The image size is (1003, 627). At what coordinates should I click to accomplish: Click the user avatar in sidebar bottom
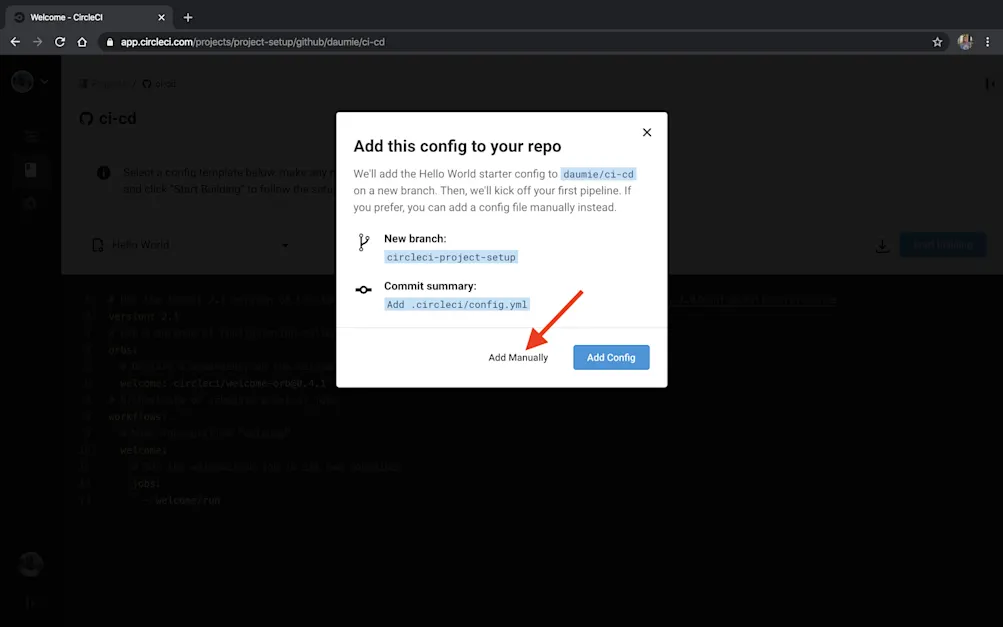pyautogui.click(x=30, y=564)
